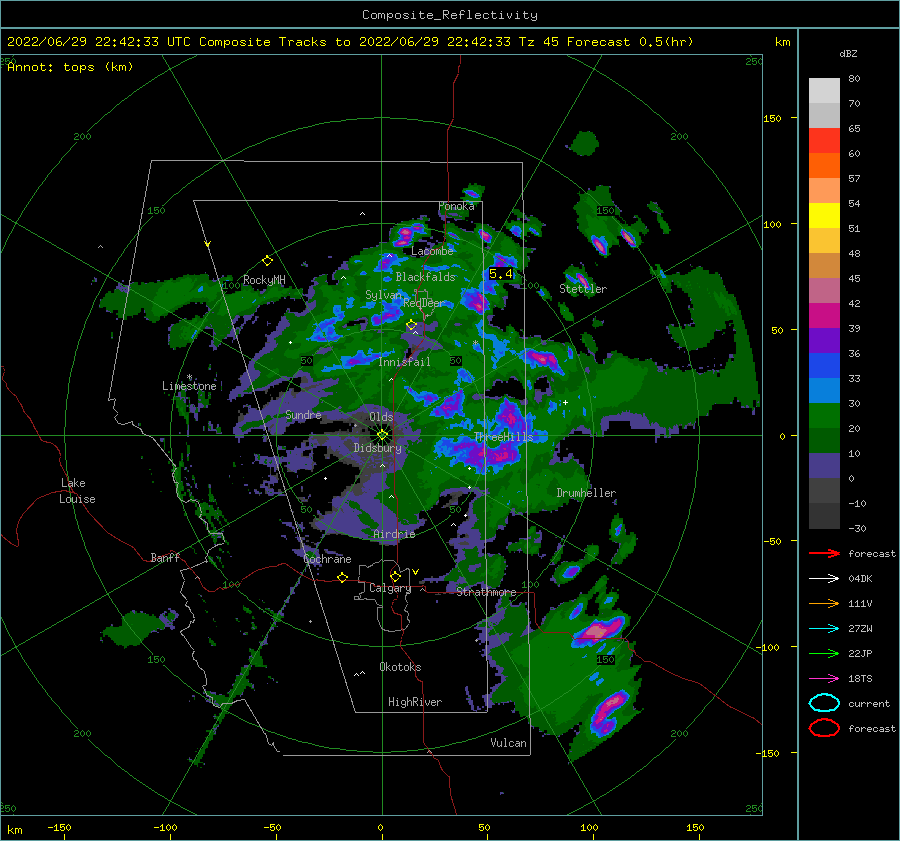Click the cyan current ellipse in legend
Image resolution: width=900 pixels, height=841 pixels.
[824, 703]
